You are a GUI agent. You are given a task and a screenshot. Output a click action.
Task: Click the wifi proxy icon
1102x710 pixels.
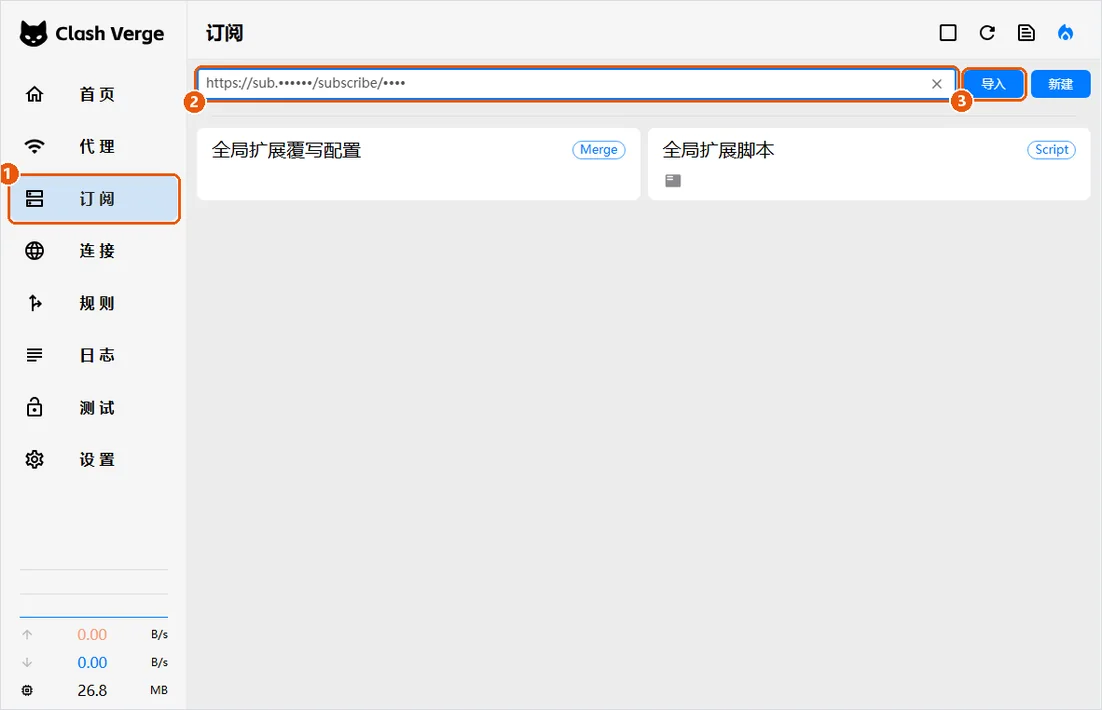(34, 146)
